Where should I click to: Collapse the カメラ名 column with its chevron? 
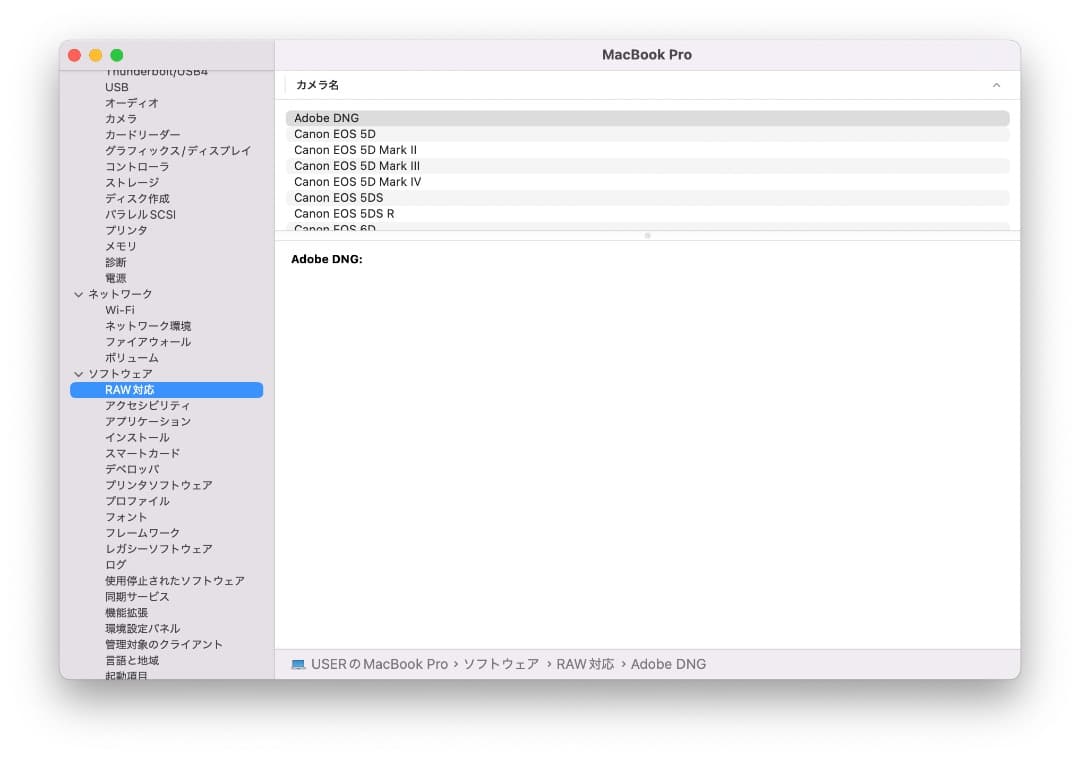pos(996,85)
